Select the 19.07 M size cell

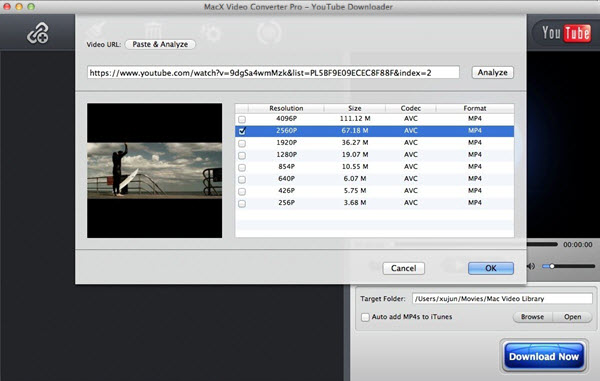point(355,155)
